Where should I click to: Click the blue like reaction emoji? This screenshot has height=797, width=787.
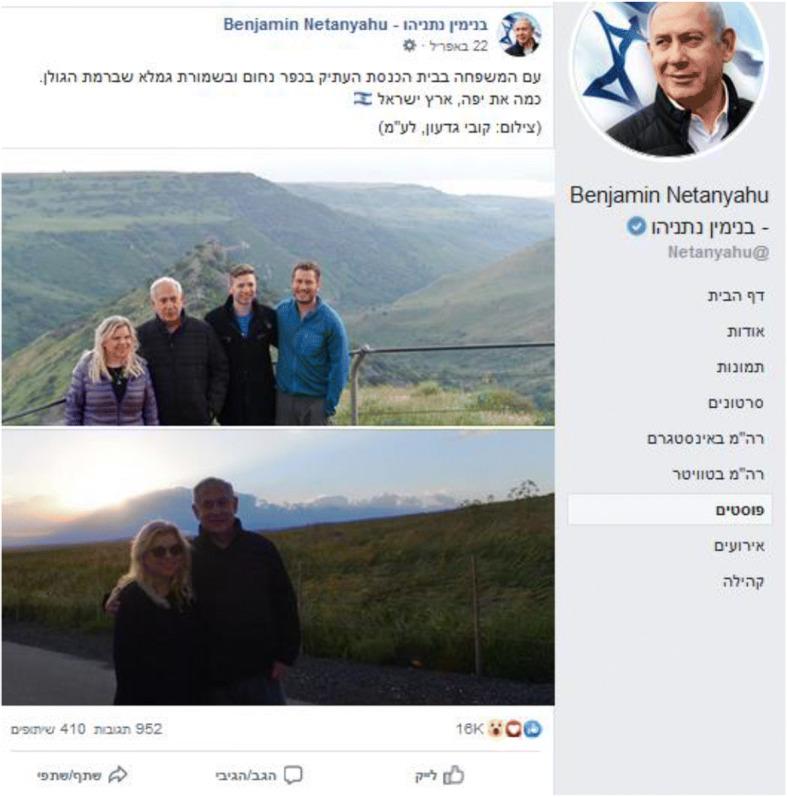(x=533, y=729)
